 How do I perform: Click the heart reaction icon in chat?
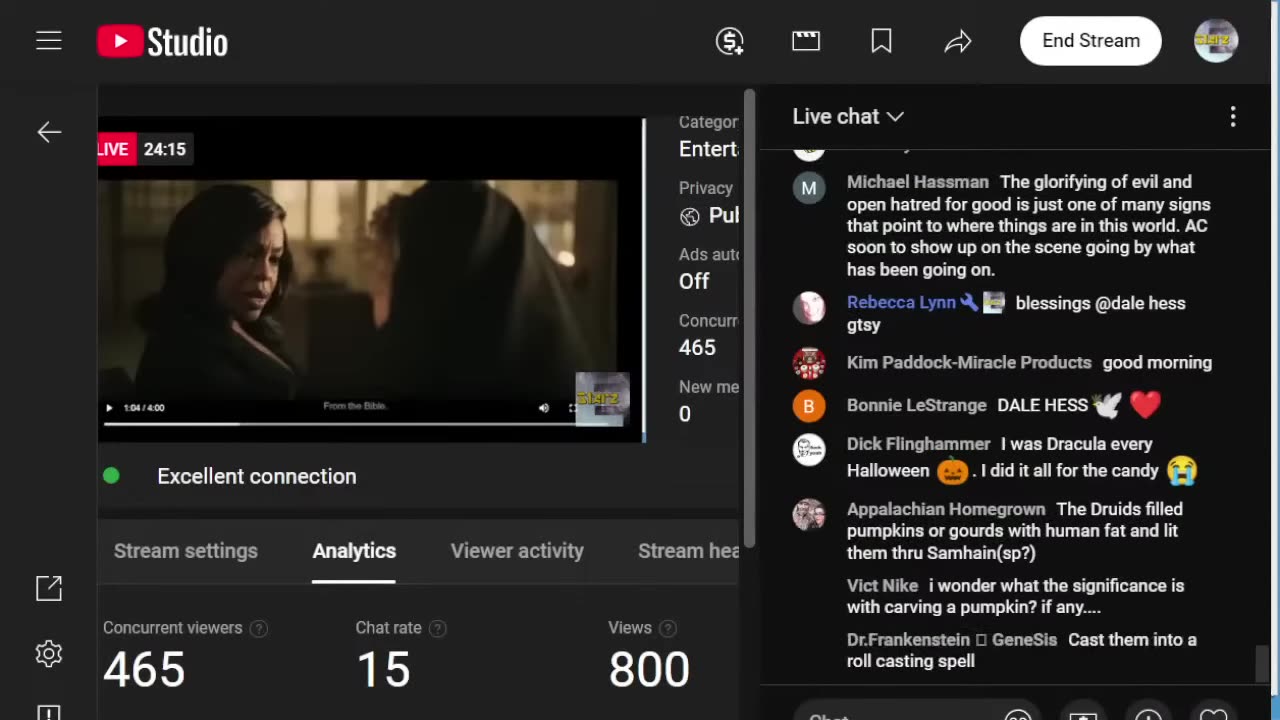[x=1213, y=716]
